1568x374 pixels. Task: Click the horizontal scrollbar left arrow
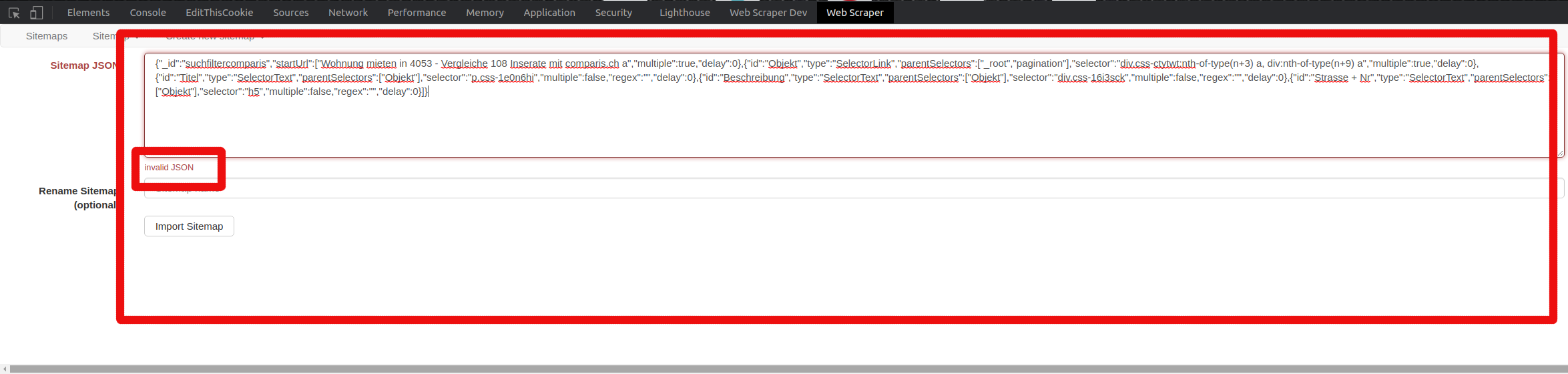tap(5, 369)
